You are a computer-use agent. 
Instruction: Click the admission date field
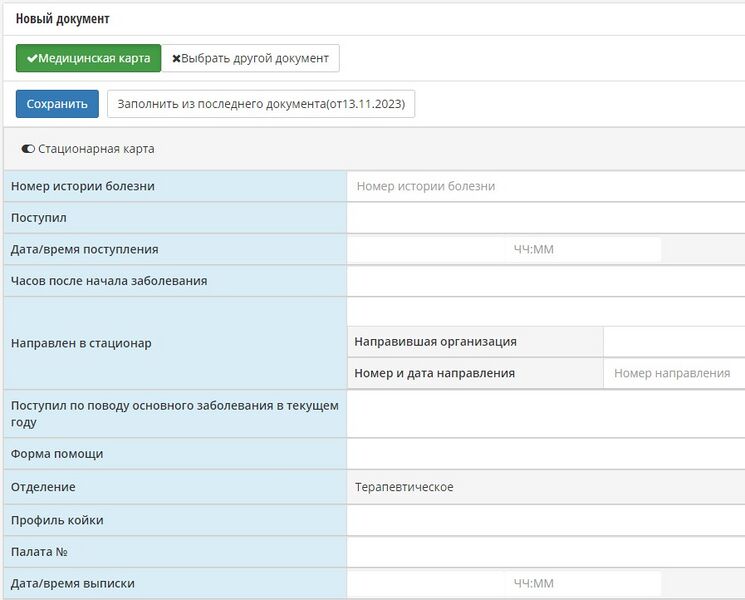pyautogui.click(x=425, y=249)
